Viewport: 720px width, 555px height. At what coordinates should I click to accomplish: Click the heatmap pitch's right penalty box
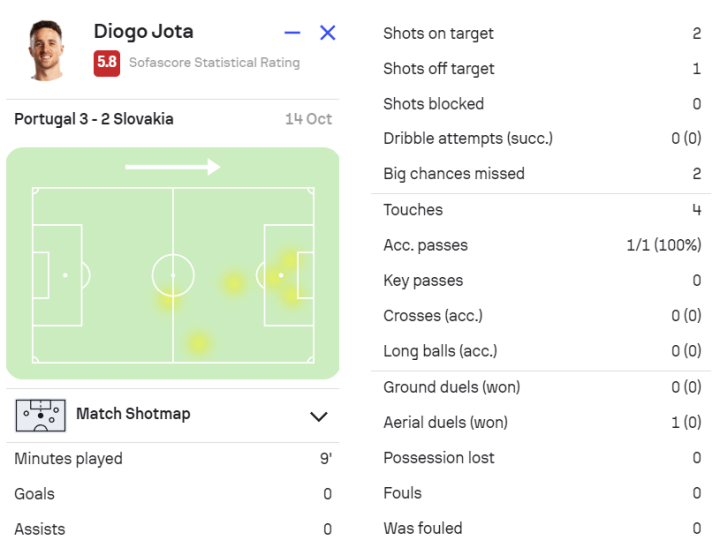[289, 275]
